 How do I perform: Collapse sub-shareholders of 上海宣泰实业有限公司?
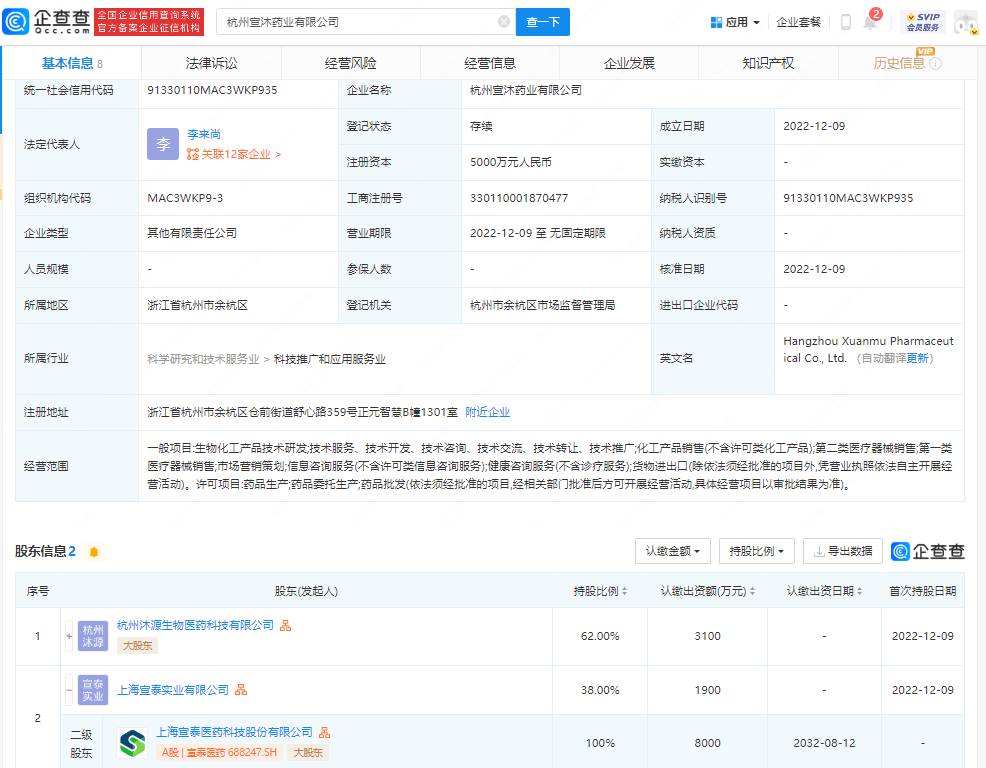click(x=69, y=690)
